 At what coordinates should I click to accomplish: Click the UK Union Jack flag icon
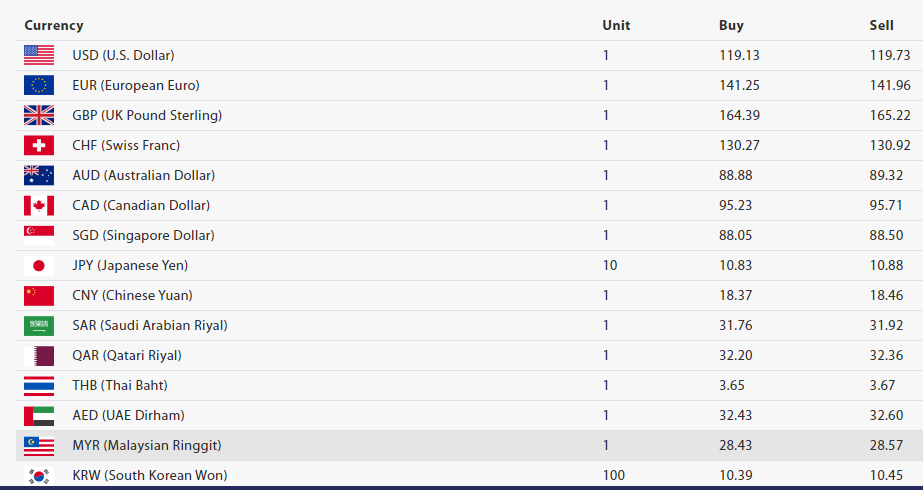pos(39,116)
